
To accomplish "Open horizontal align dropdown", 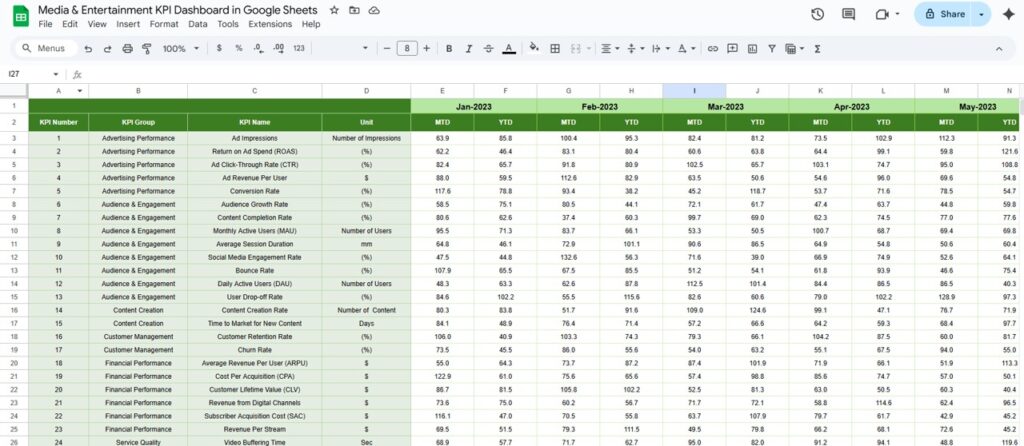I will (610, 48).
